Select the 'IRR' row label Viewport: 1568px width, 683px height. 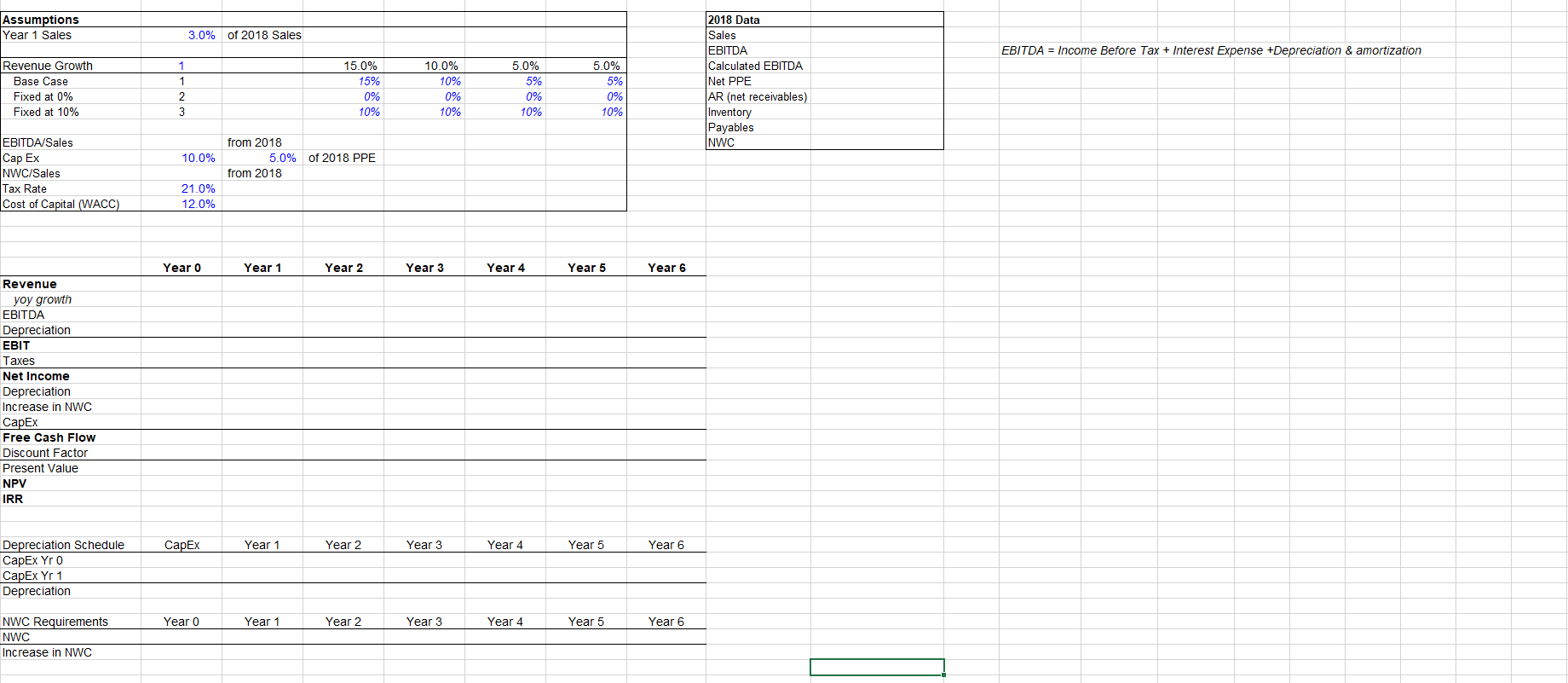[x=13, y=499]
